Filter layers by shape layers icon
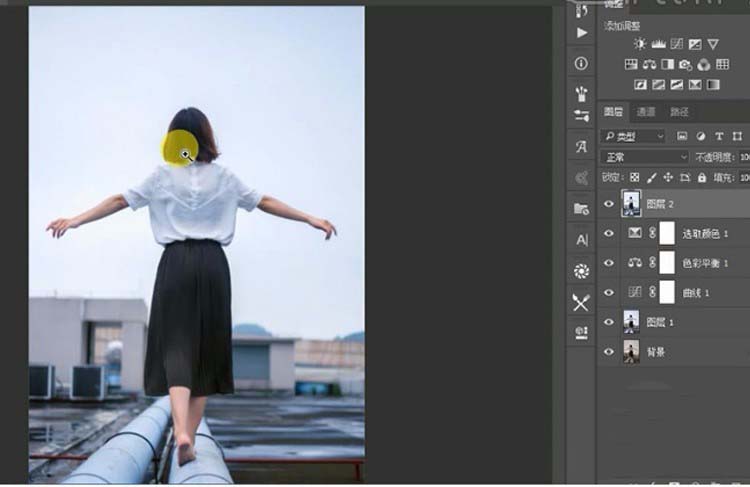The width and height of the screenshot is (750, 487). point(737,136)
